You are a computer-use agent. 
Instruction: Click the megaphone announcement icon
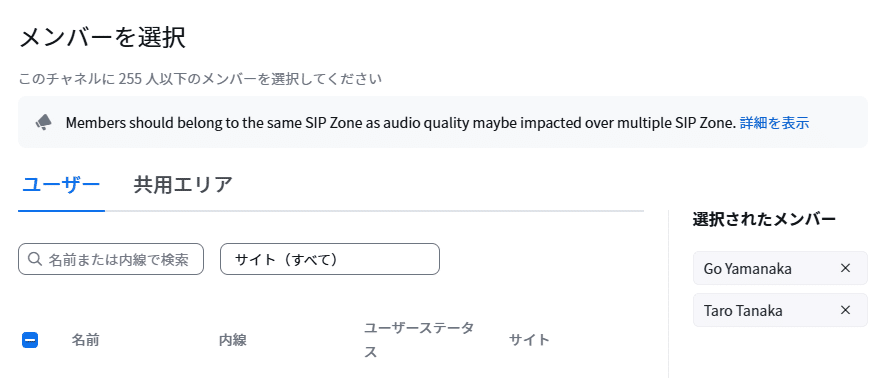click(44, 122)
